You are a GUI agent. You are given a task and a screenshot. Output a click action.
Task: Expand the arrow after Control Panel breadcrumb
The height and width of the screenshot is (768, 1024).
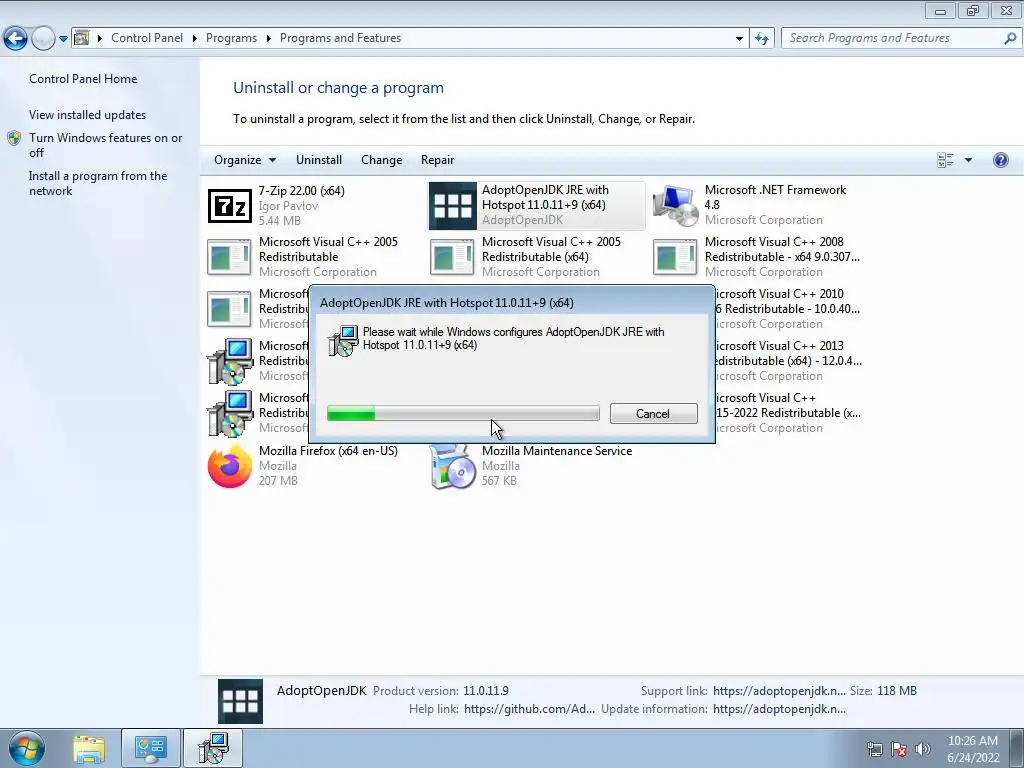pyautogui.click(x=195, y=38)
